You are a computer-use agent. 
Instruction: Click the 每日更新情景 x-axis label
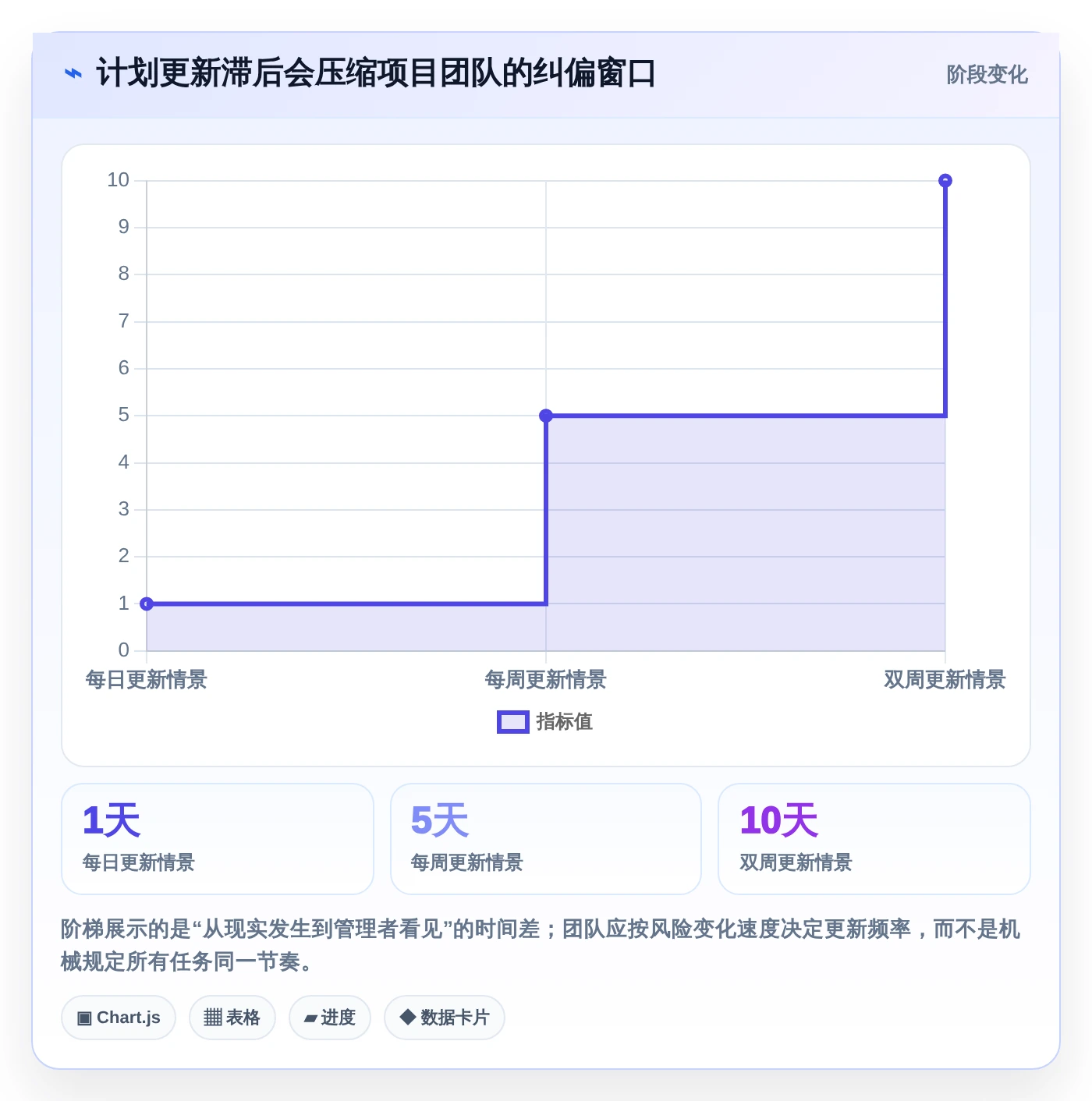[x=147, y=680]
